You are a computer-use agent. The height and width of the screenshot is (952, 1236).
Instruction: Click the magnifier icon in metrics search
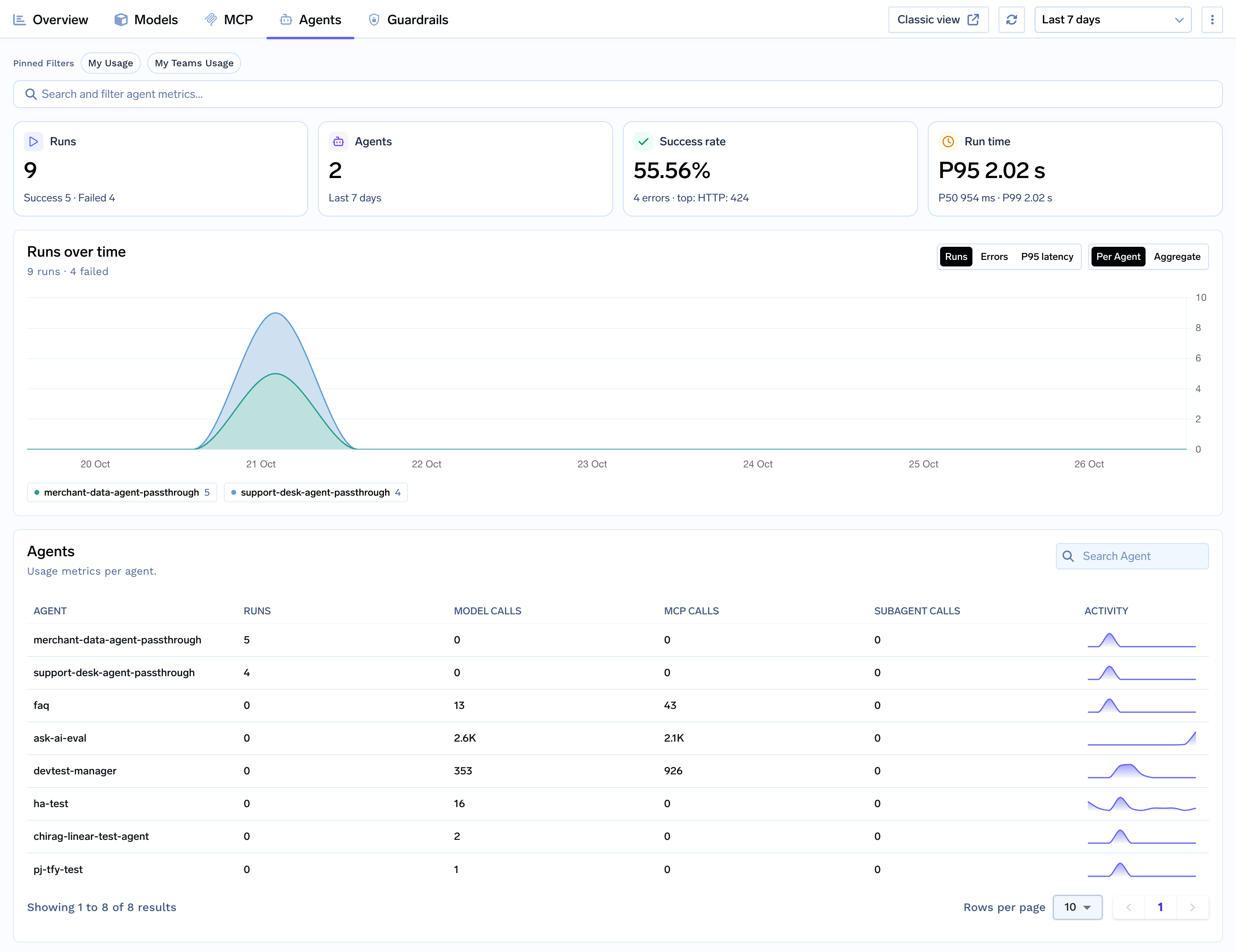coord(31,94)
